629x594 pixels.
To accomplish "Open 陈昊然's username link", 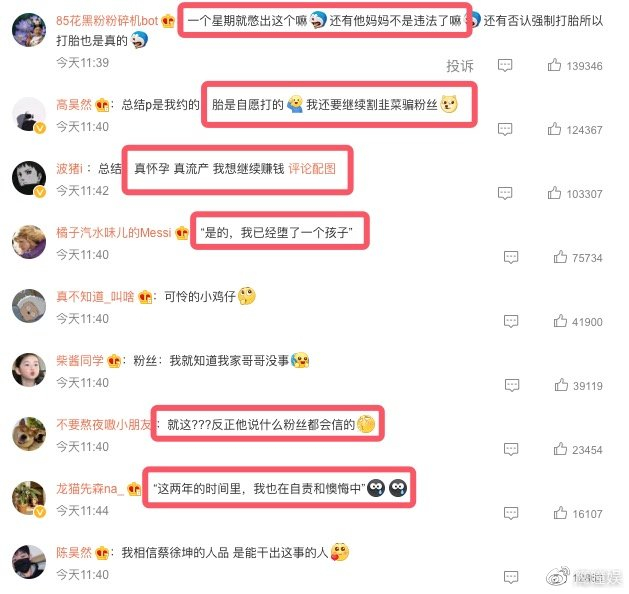I will coord(74,553).
